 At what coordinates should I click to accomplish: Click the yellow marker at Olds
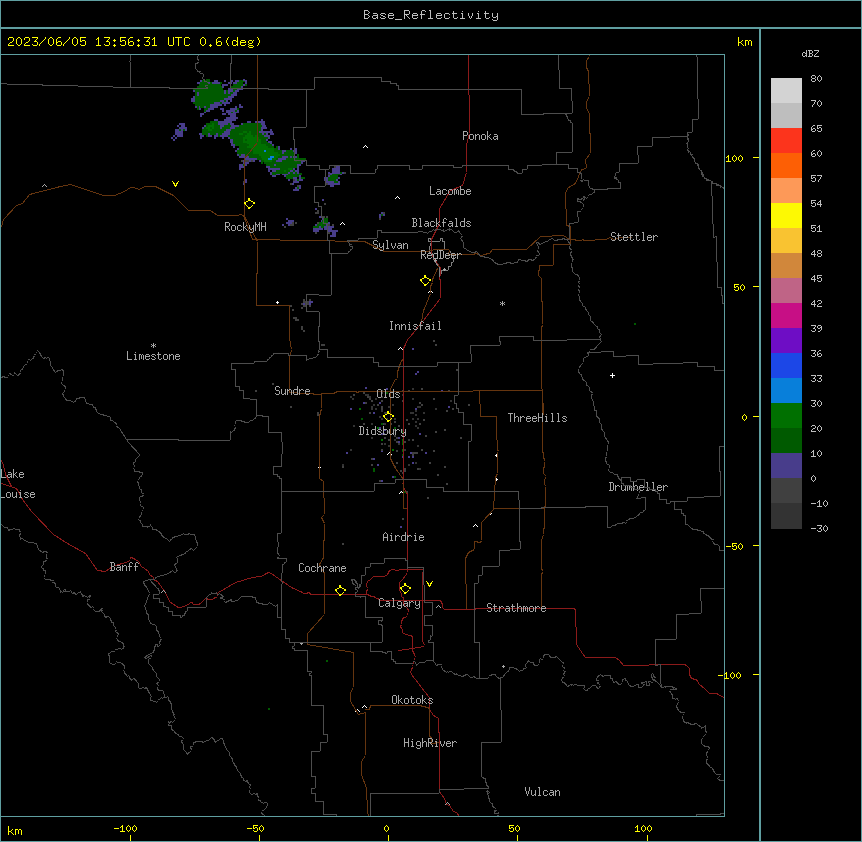(388, 417)
